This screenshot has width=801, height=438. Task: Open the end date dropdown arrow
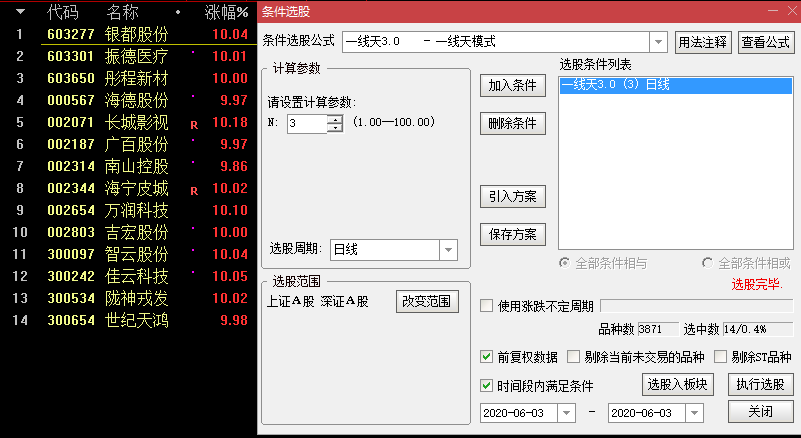click(695, 412)
